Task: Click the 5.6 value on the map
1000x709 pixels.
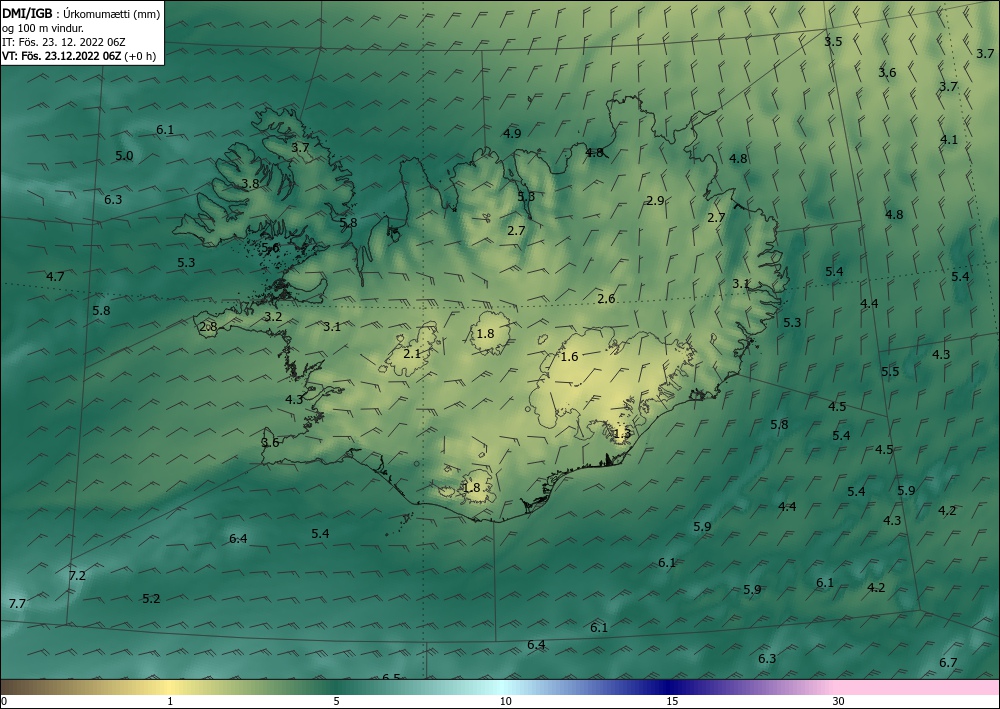Action: [x=270, y=247]
